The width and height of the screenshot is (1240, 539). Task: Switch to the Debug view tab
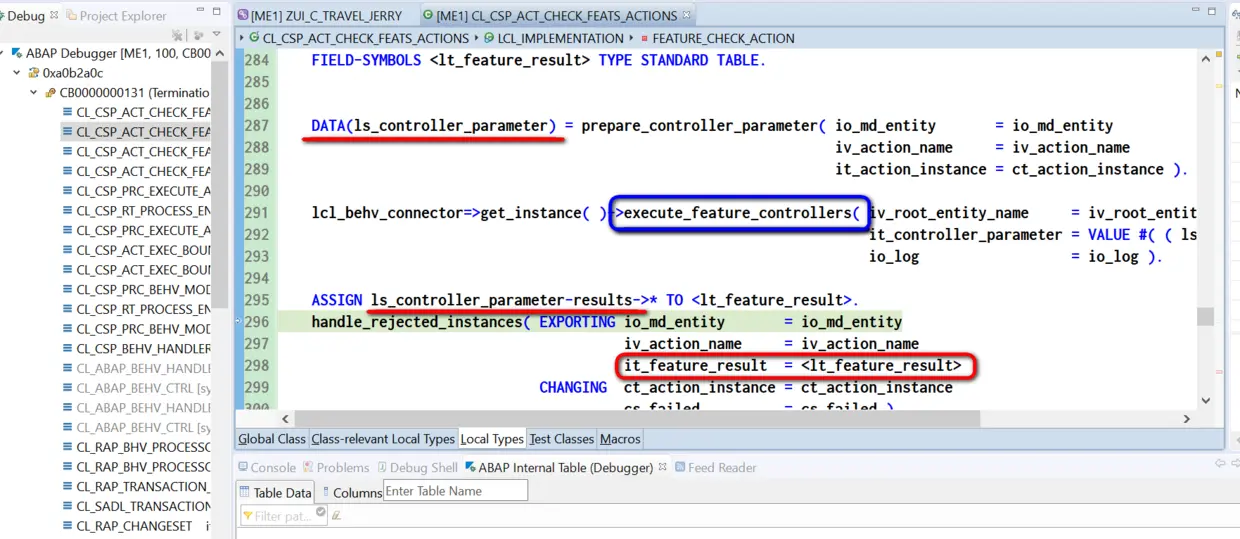pyautogui.click(x=24, y=15)
